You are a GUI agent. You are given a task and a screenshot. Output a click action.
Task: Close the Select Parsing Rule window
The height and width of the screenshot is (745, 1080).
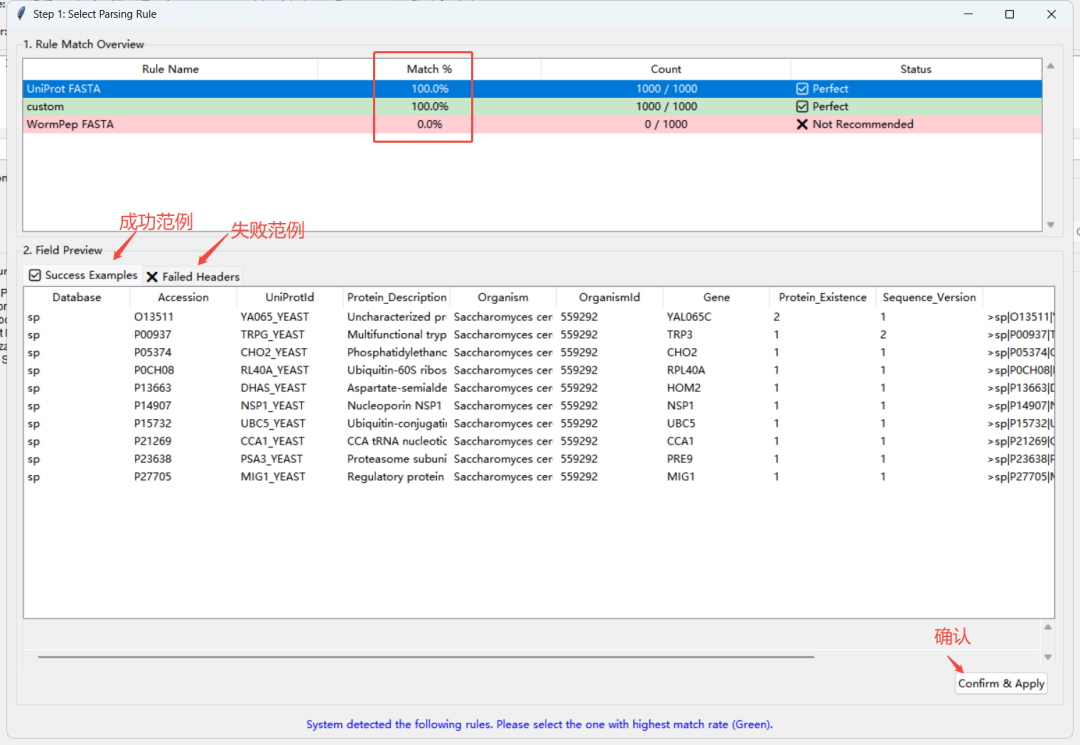1051,14
